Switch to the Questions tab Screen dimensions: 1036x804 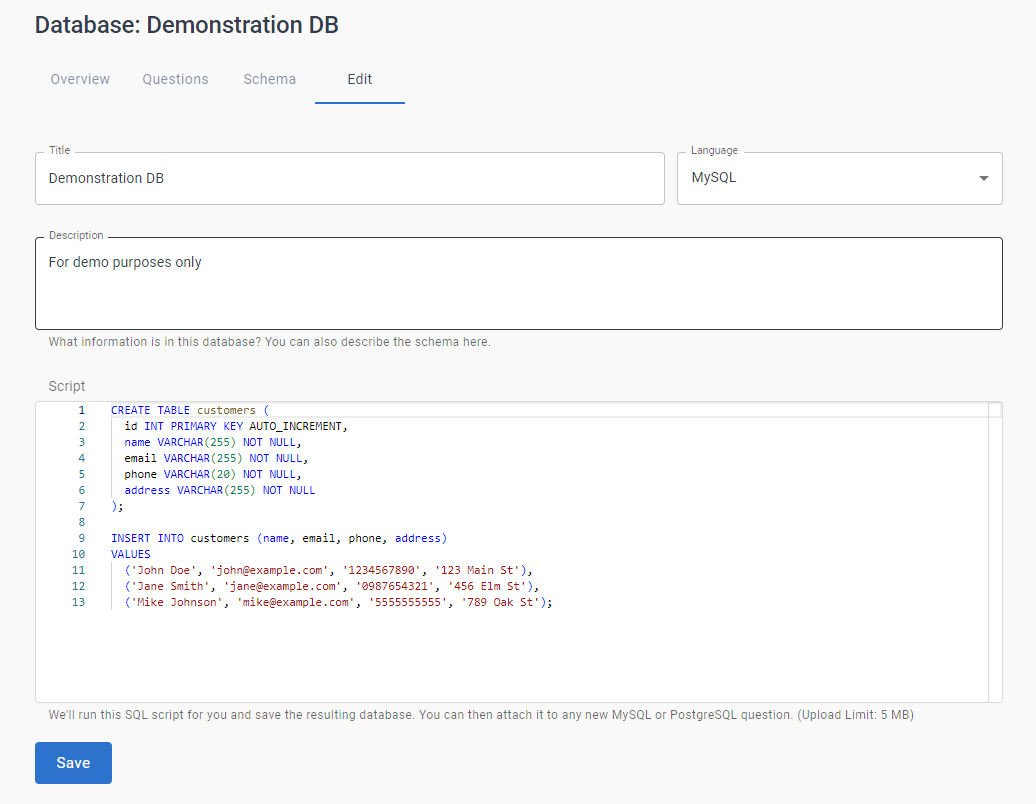click(175, 79)
